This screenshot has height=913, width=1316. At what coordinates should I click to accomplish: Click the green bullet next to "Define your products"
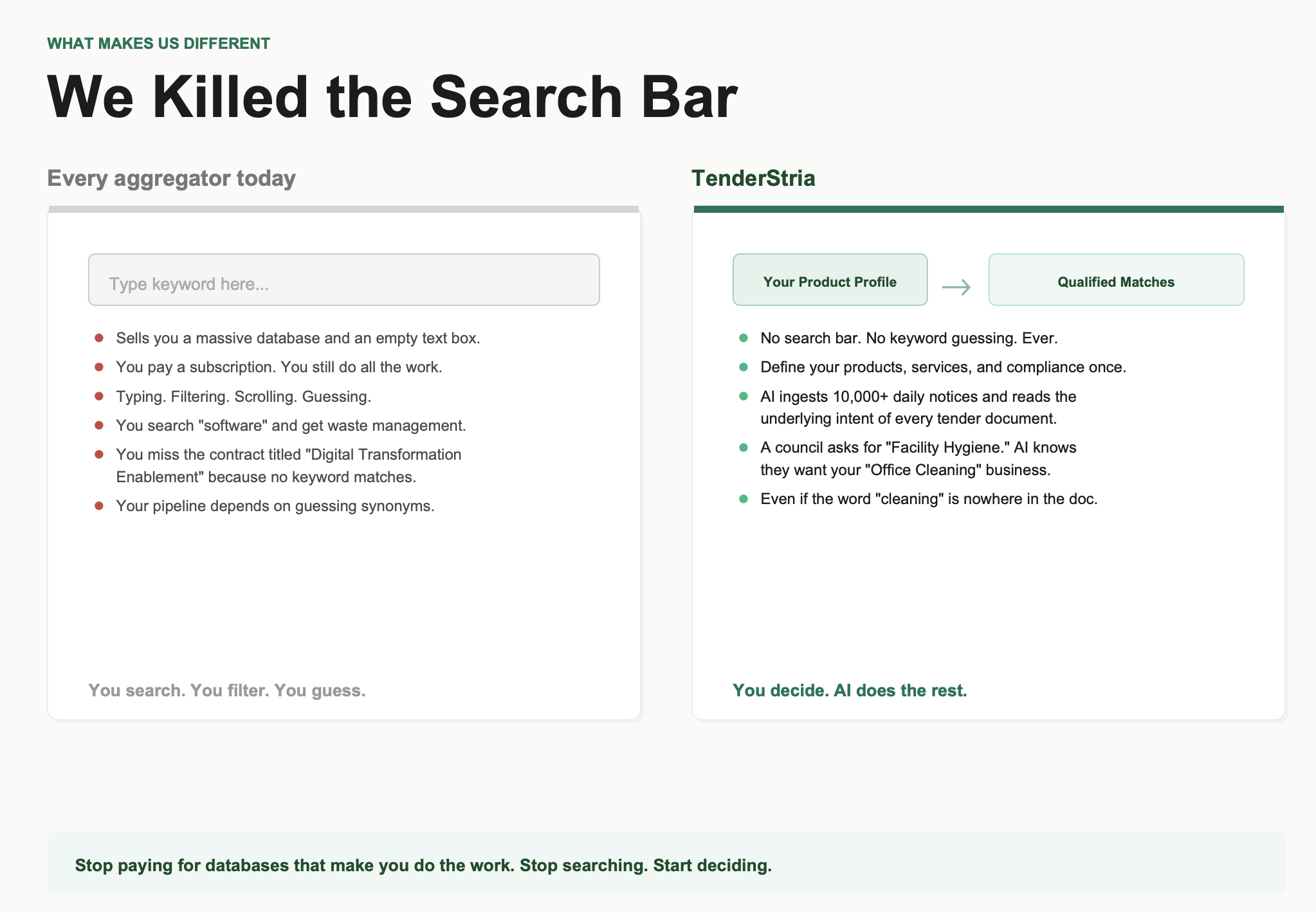coord(744,367)
